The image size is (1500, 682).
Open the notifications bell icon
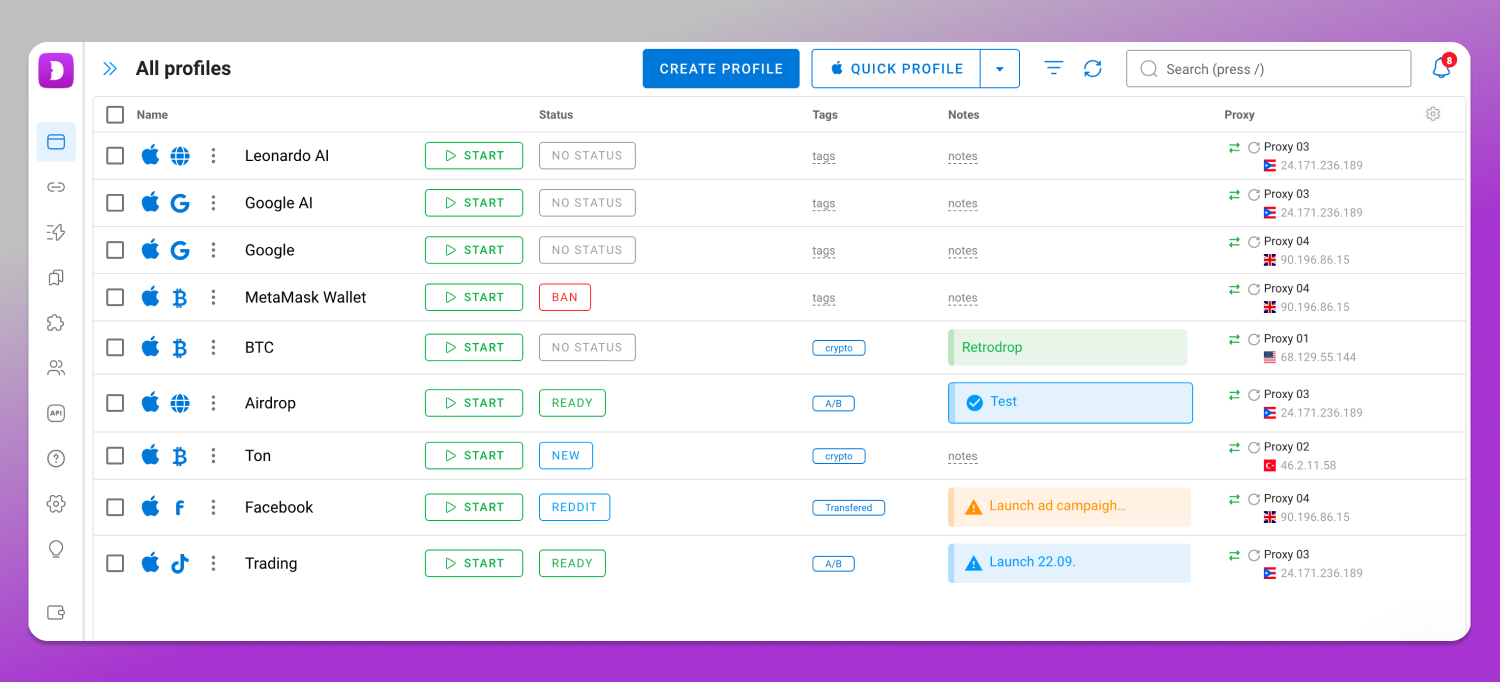tap(1441, 68)
